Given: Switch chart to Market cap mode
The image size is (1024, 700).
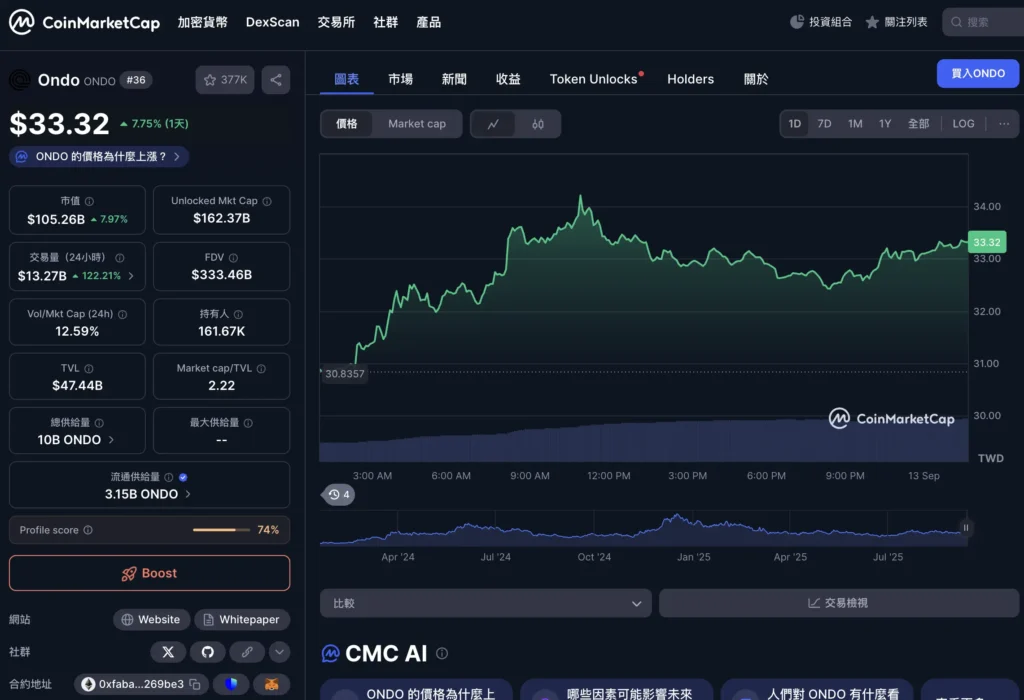Looking at the screenshot, I should (417, 124).
